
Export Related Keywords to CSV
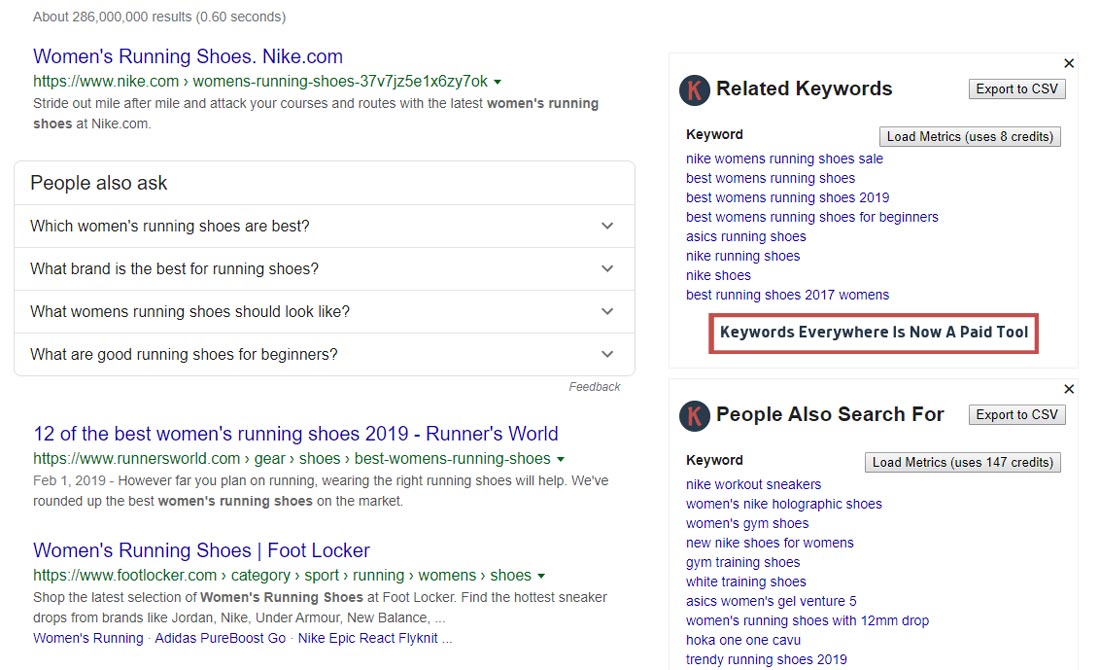point(1017,89)
